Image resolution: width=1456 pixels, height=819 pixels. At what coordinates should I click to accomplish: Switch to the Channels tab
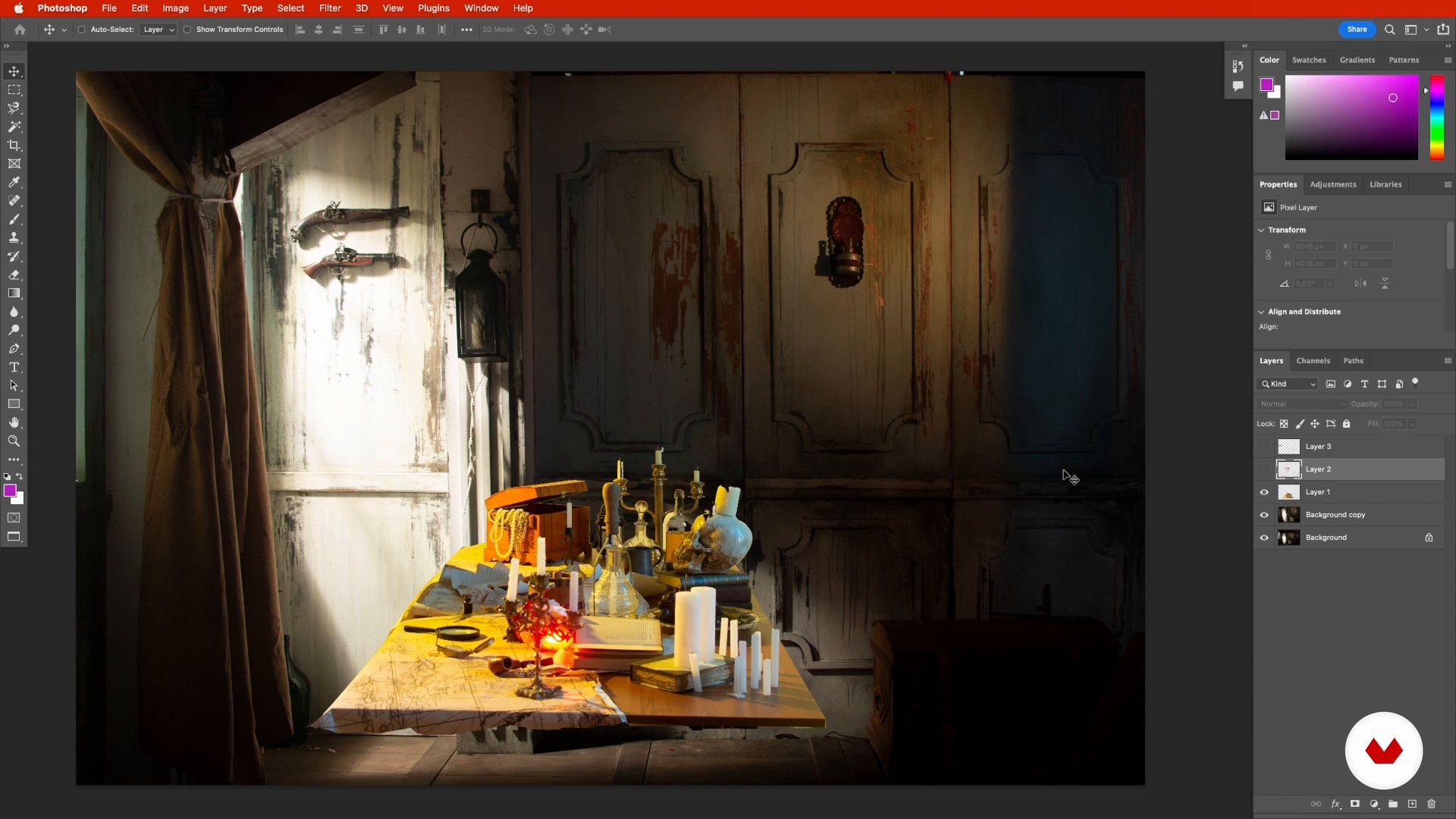coord(1313,361)
